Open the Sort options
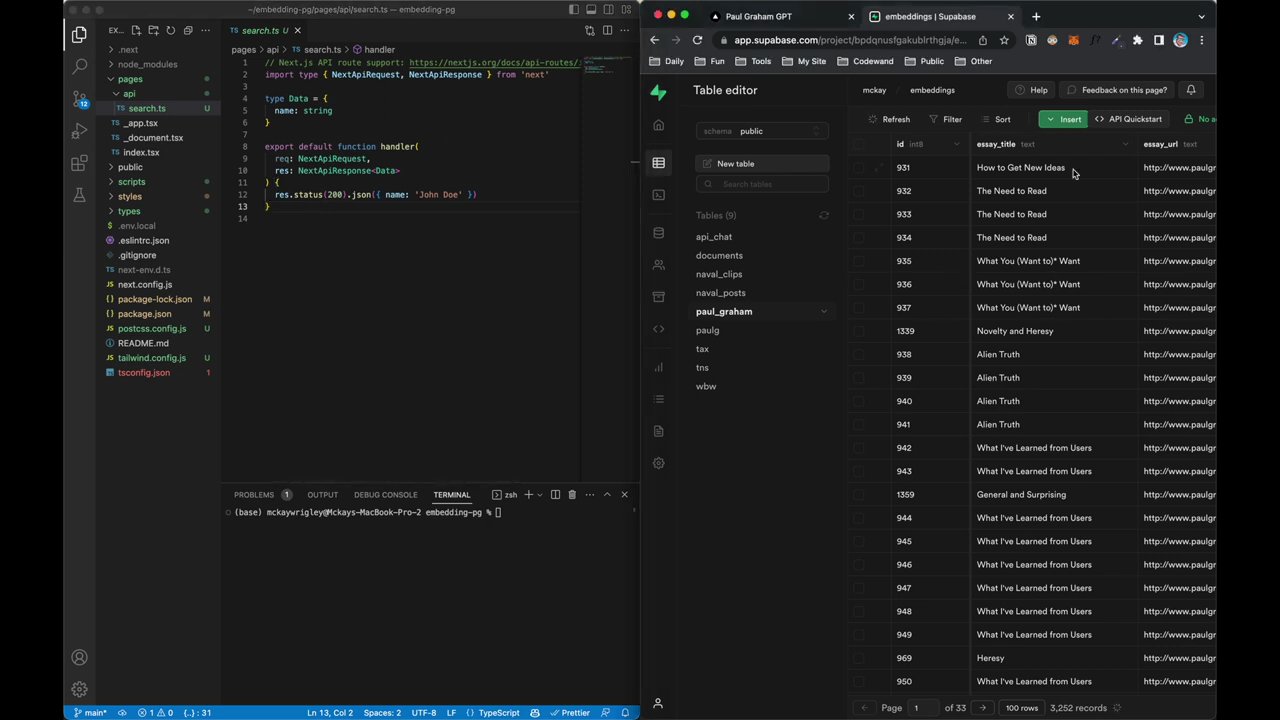Image resolution: width=1280 pixels, height=720 pixels. 996,119
